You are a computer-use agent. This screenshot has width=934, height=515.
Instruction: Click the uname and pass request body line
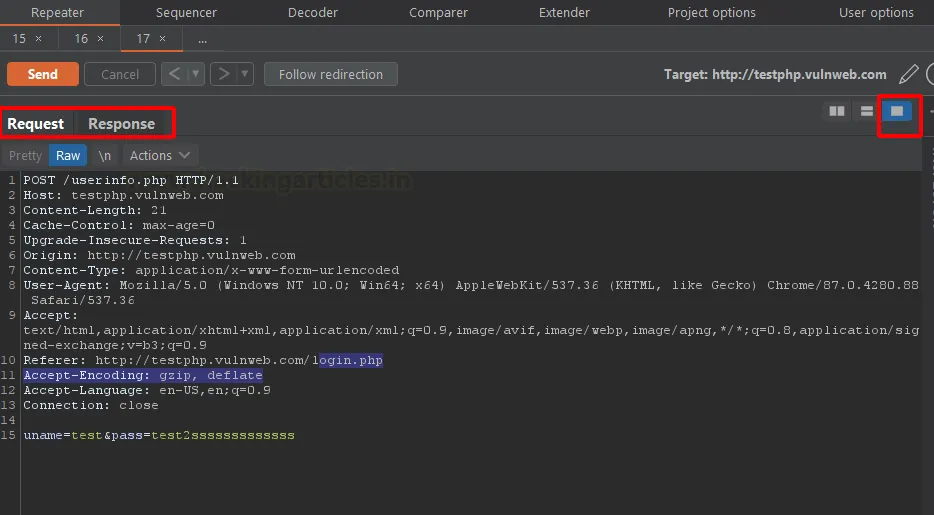[x=159, y=436]
